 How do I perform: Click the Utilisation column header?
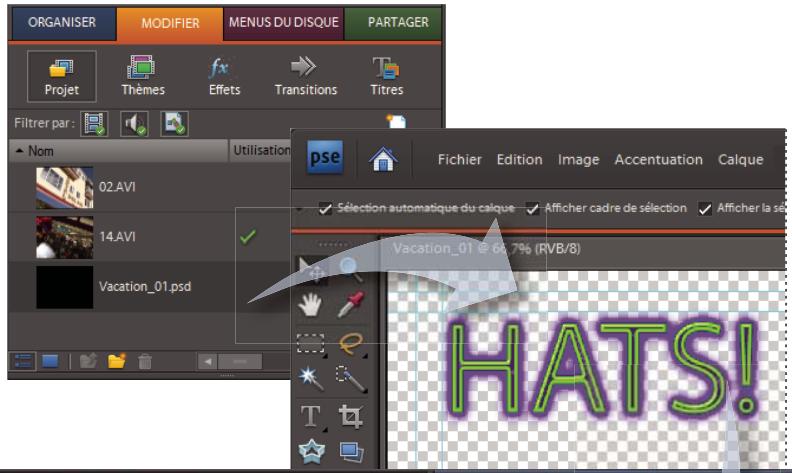click(x=260, y=151)
